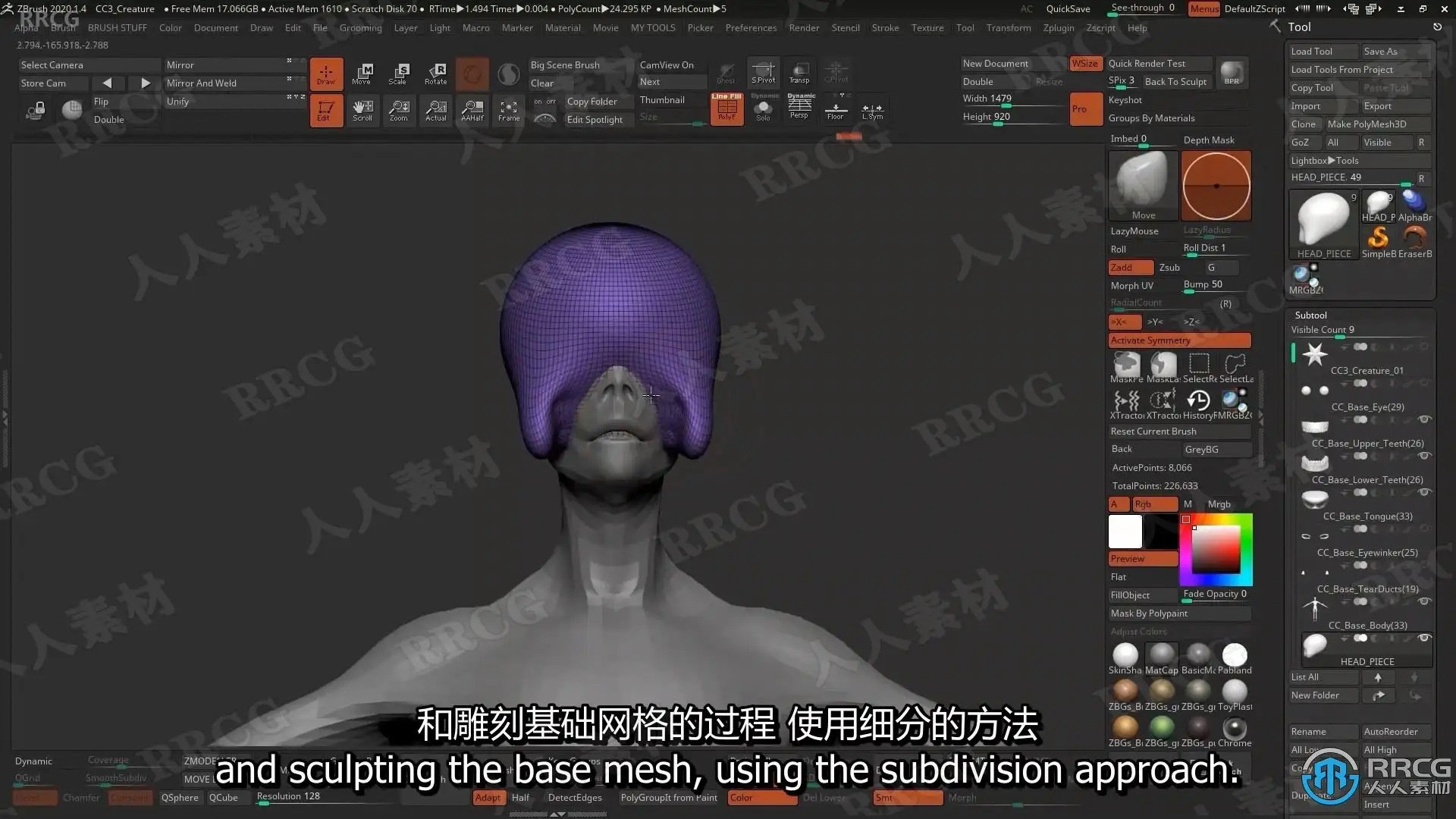
Task: Select the Rotate gizmo tool
Action: 436,74
